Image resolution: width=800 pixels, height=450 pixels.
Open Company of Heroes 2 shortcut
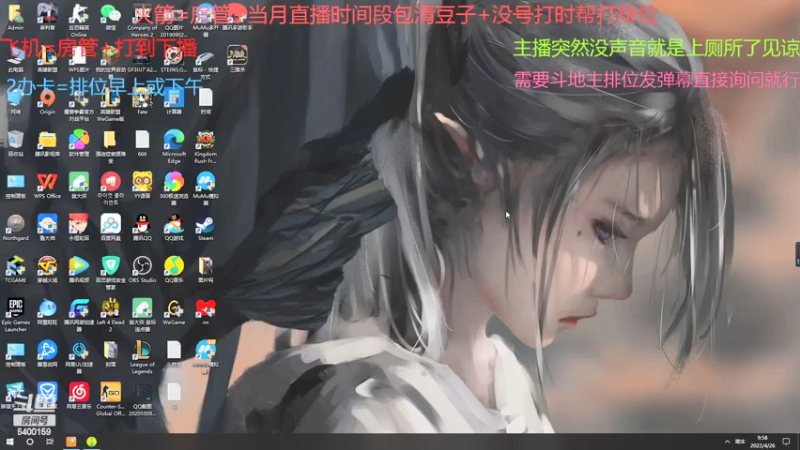click(142, 19)
